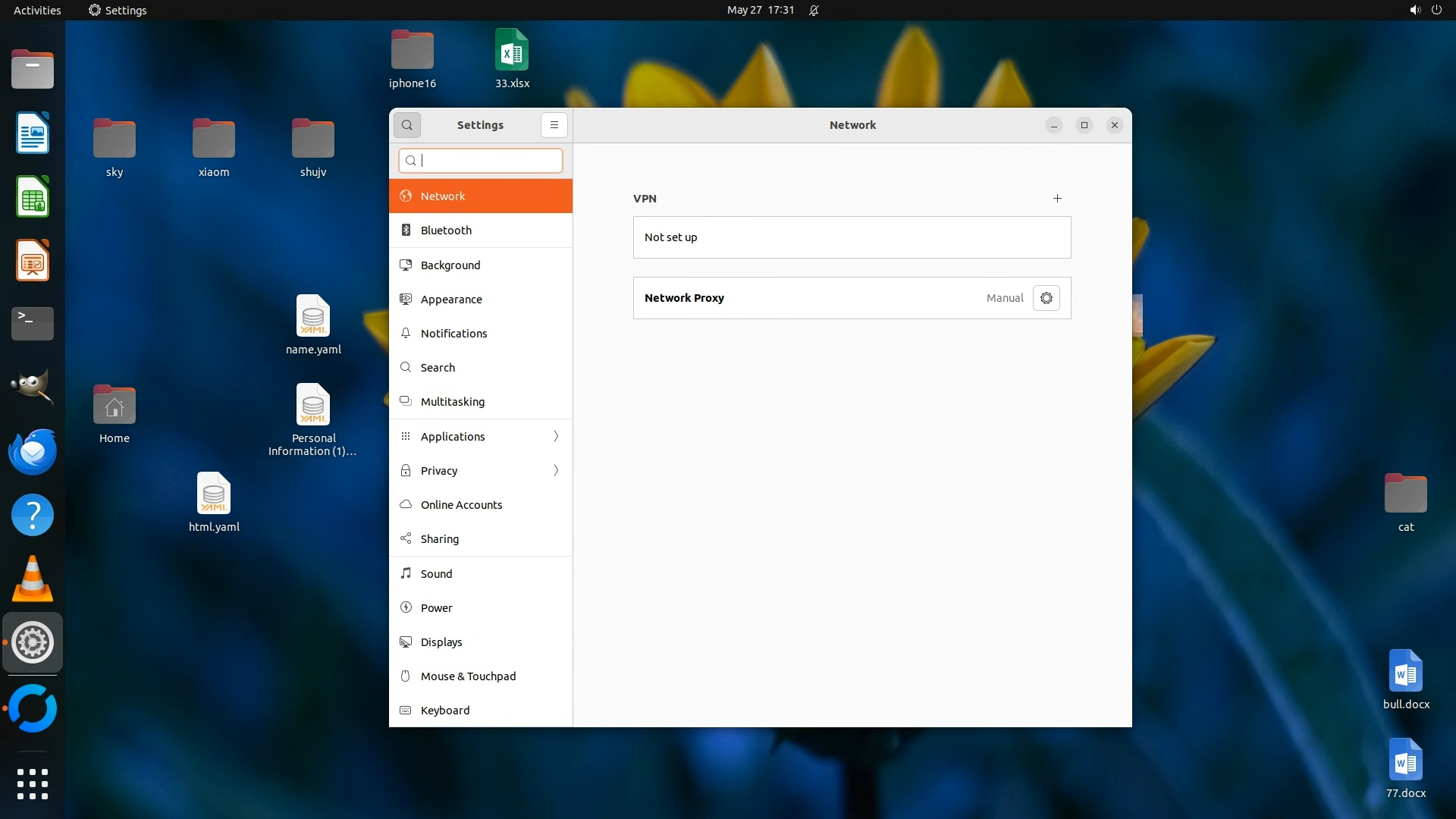Open date and time notification panel
Viewport: 1456px width, 819px height.
pyautogui.click(x=760, y=11)
